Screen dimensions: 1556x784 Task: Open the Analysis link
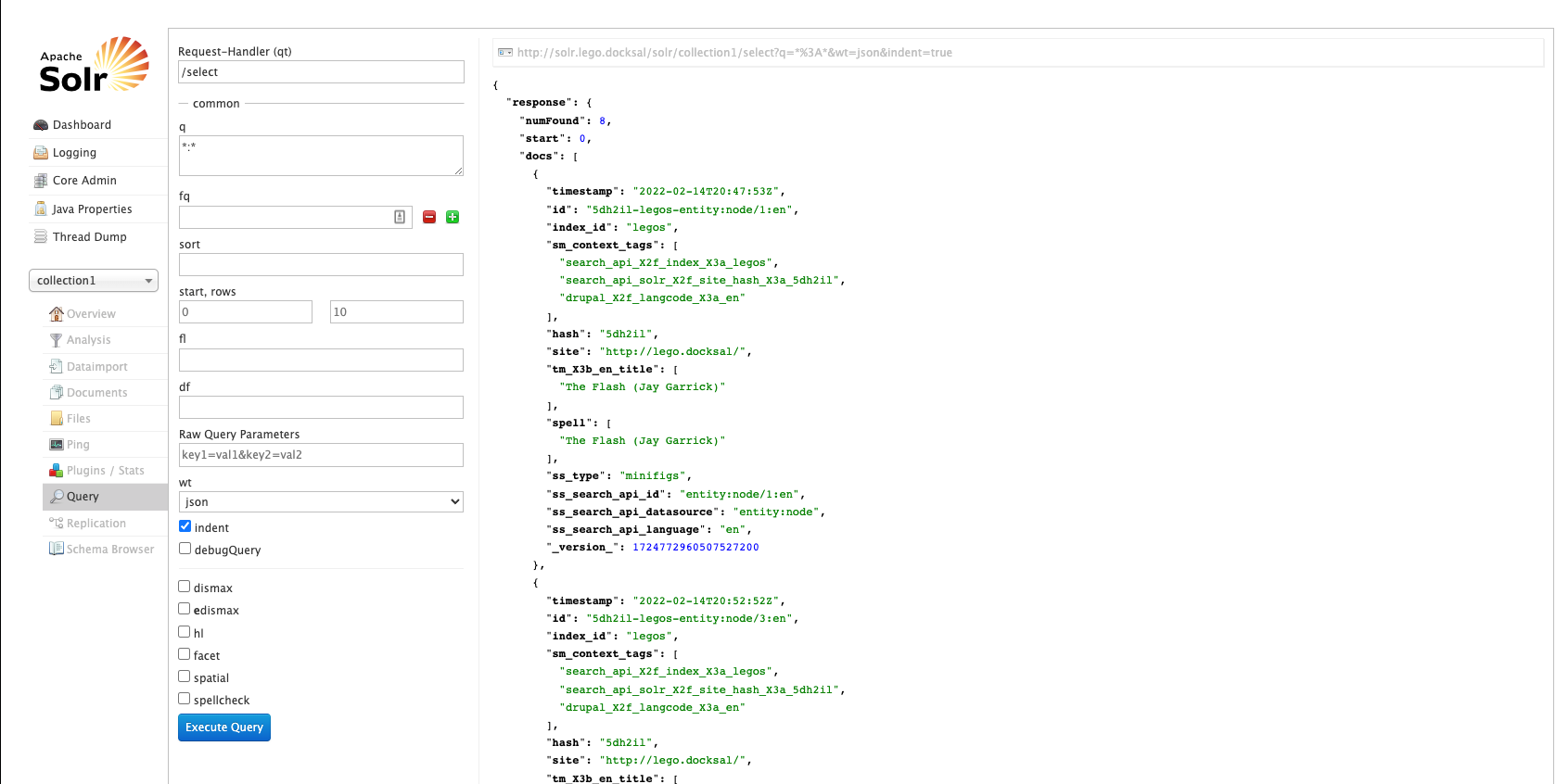88,340
